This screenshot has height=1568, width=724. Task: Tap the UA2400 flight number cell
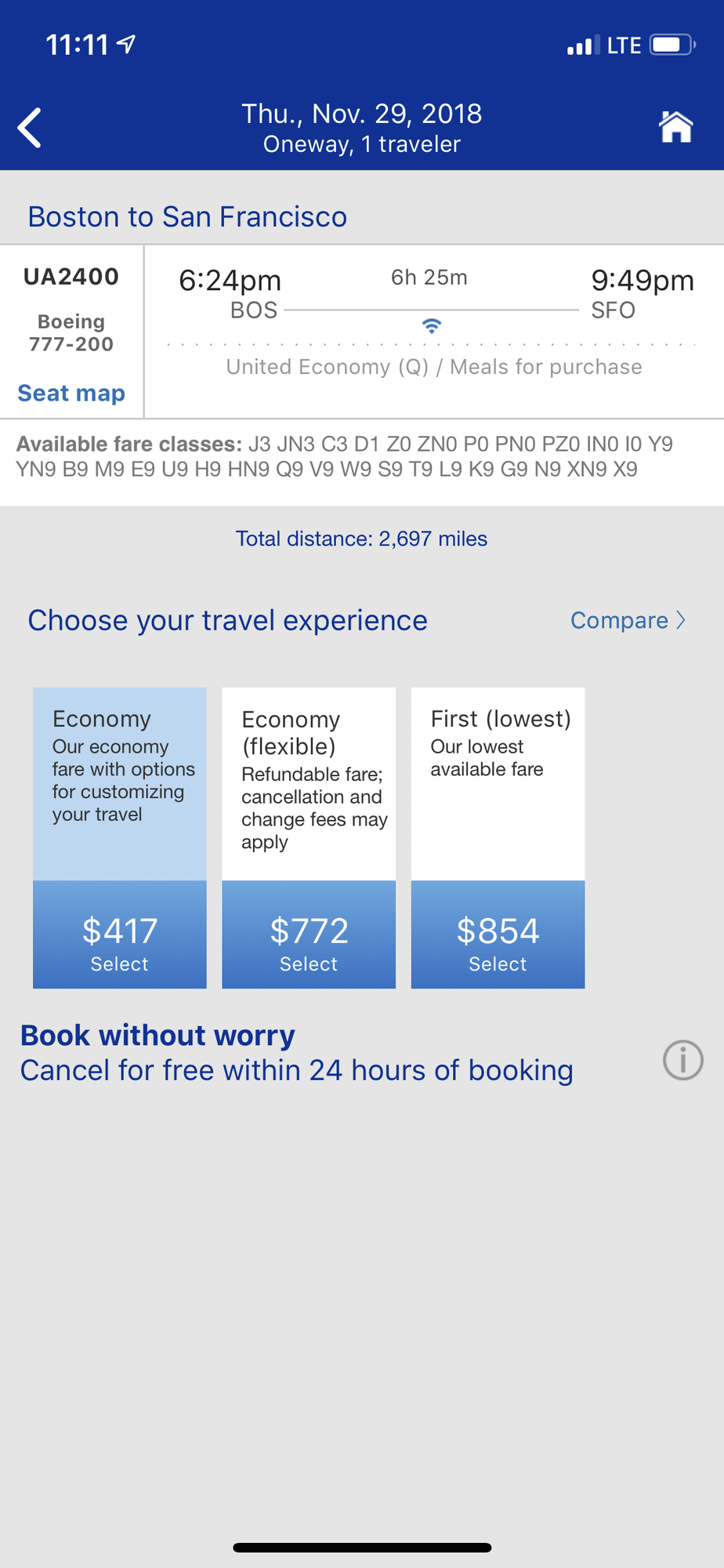click(x=71, y=277)
